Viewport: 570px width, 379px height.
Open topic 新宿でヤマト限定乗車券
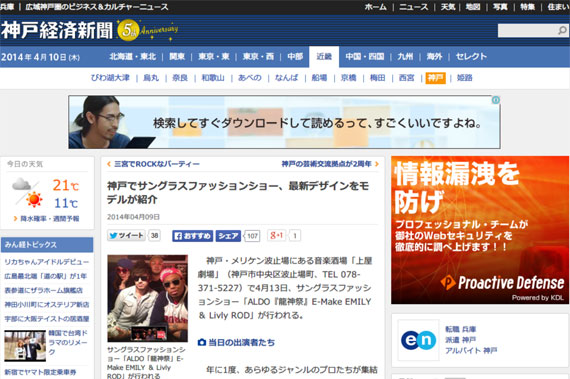point(40,372)
